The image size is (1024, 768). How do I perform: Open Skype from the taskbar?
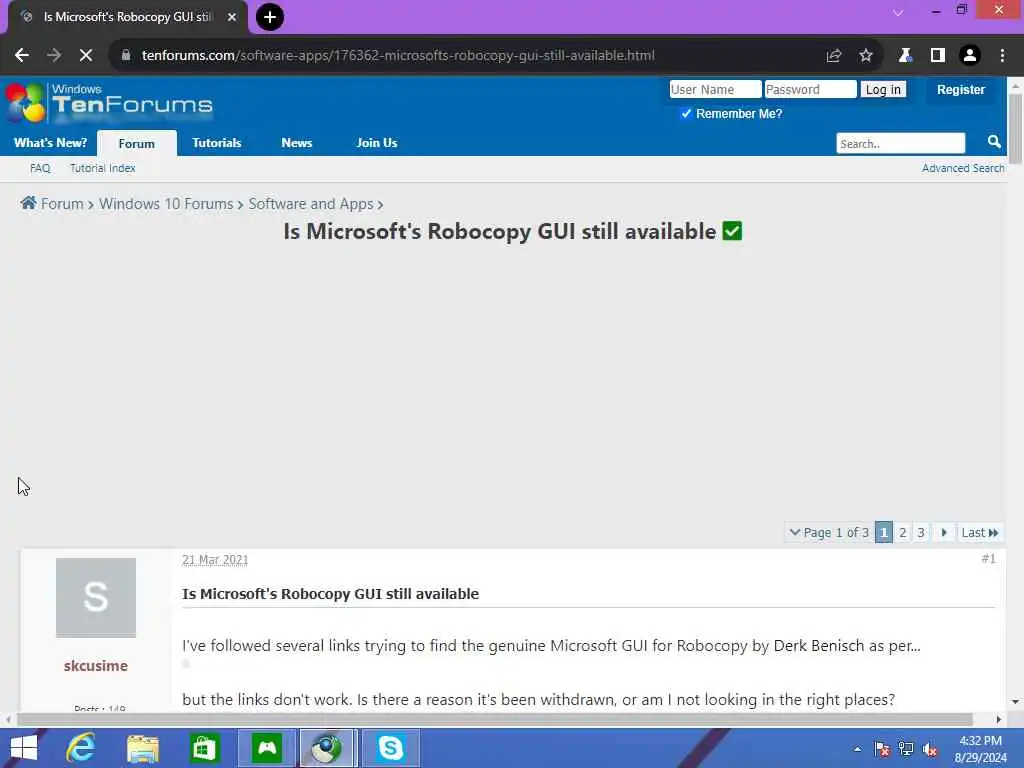point(391,748)
